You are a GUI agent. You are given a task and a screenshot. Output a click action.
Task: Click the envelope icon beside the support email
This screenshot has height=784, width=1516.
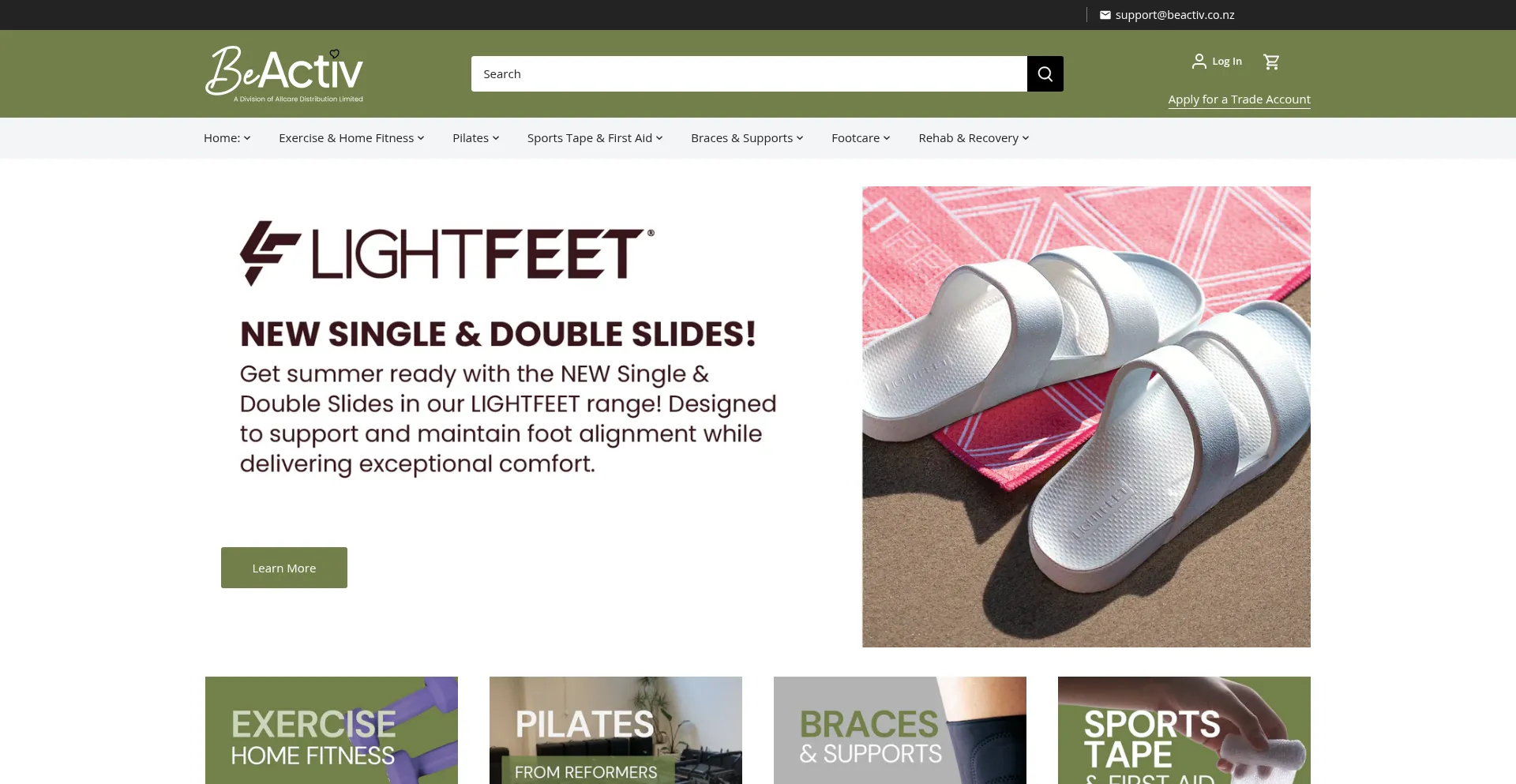[x=1105, y=15]
